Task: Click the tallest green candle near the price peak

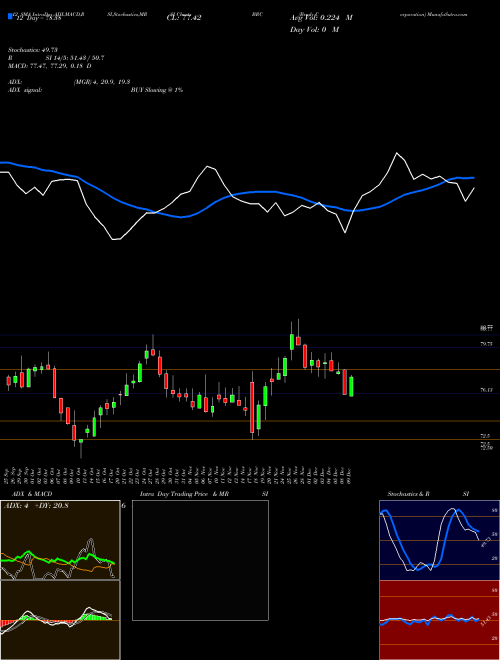Action: (292, 341)
